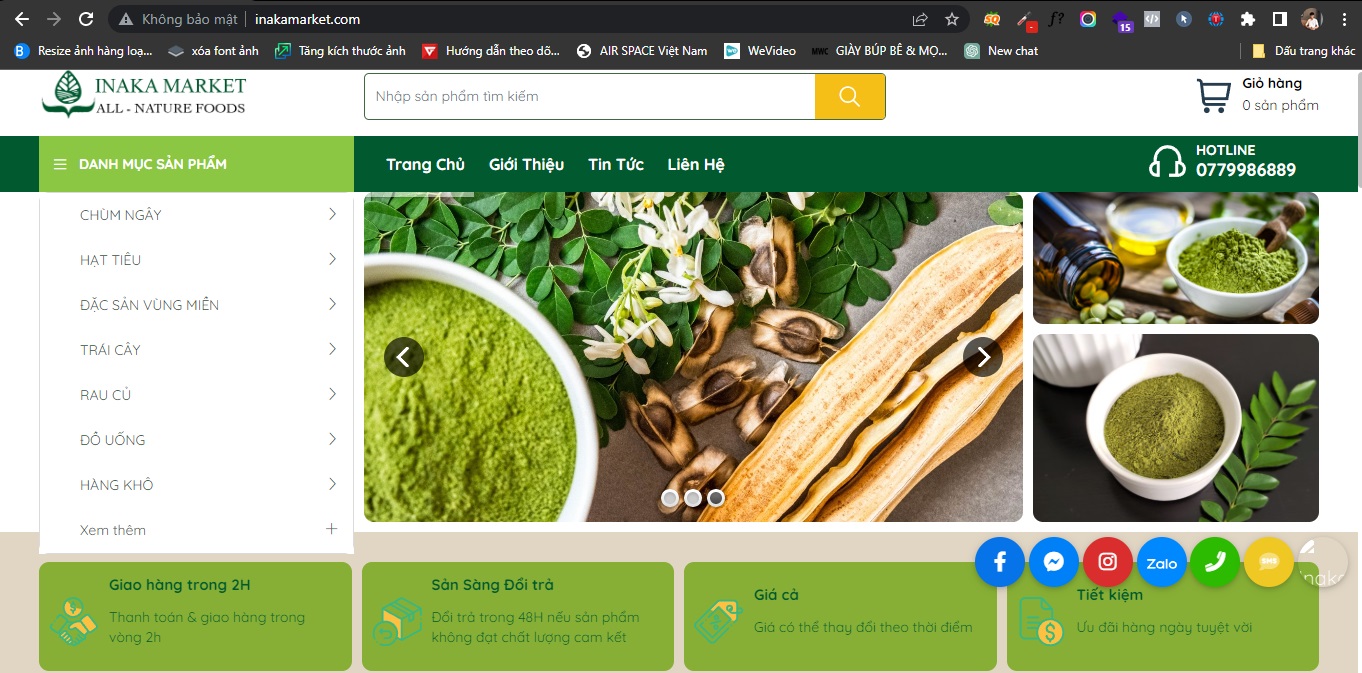Click the yellow search magnifier icon
The image size is (1362, 673).
849,96
